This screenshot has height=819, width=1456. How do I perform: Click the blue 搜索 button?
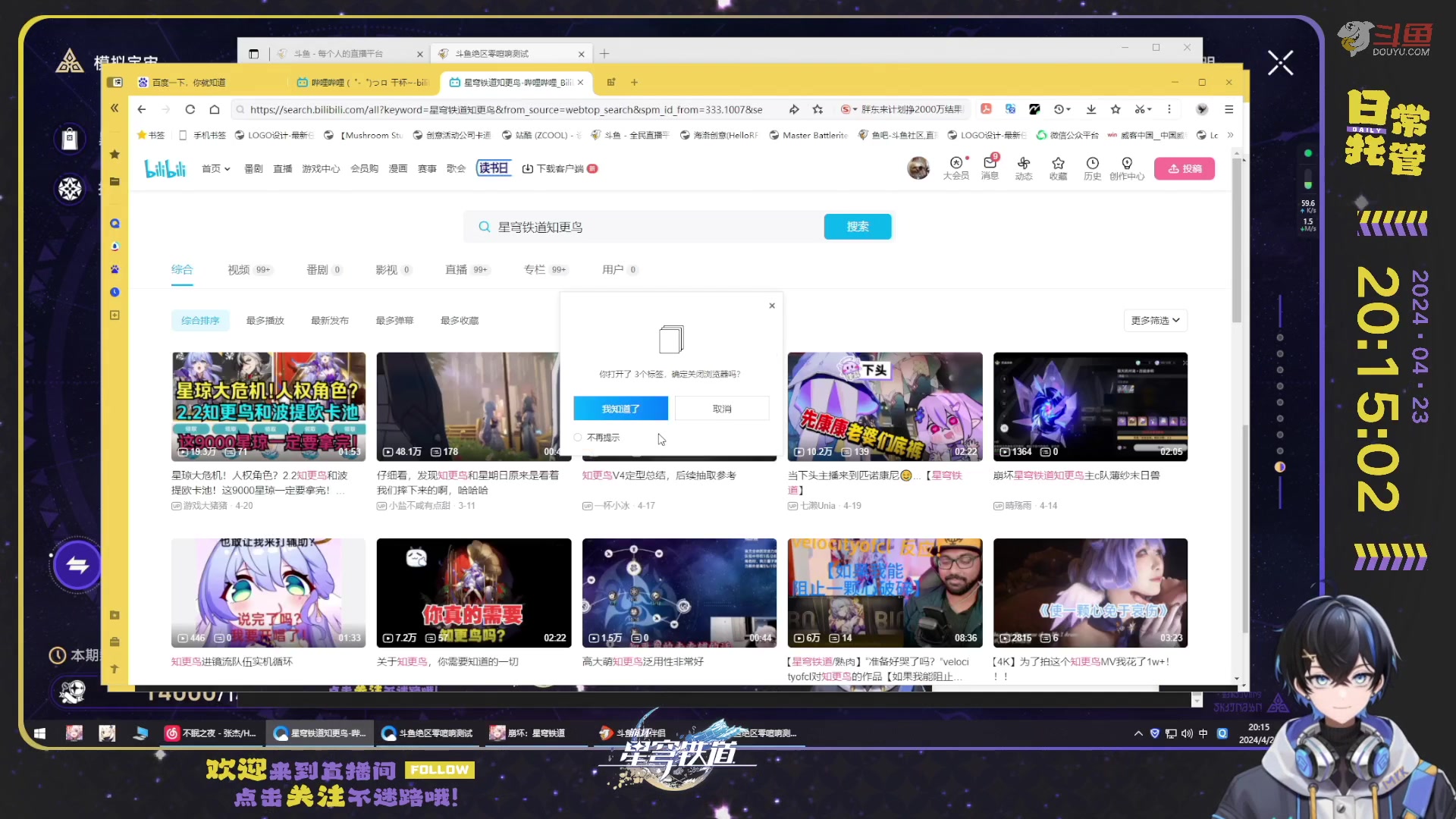(858, 227)
